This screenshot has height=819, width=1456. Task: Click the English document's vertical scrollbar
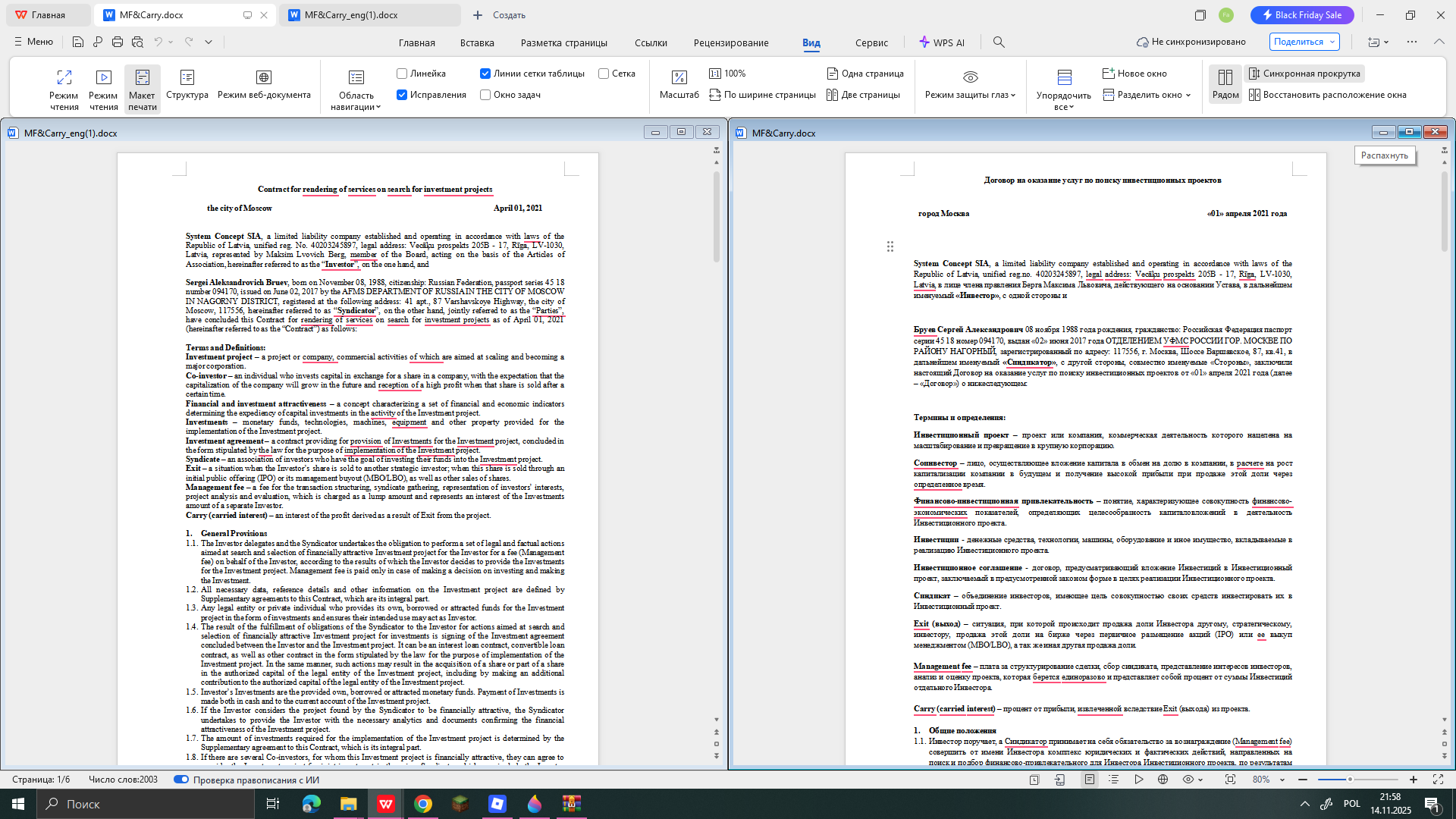tap(716, 216)
